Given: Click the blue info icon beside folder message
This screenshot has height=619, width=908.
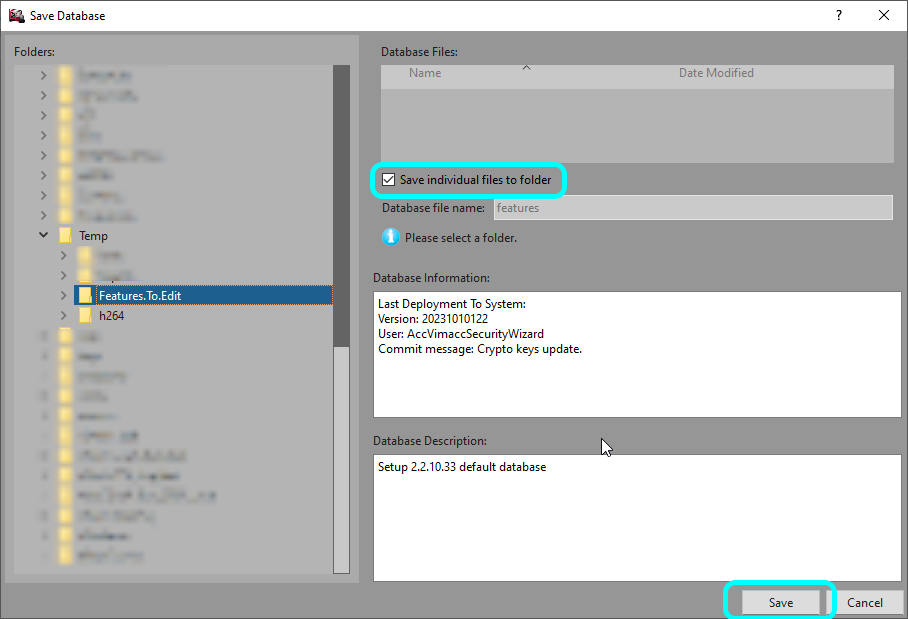Looking at the screenshot, I should 390,238.
